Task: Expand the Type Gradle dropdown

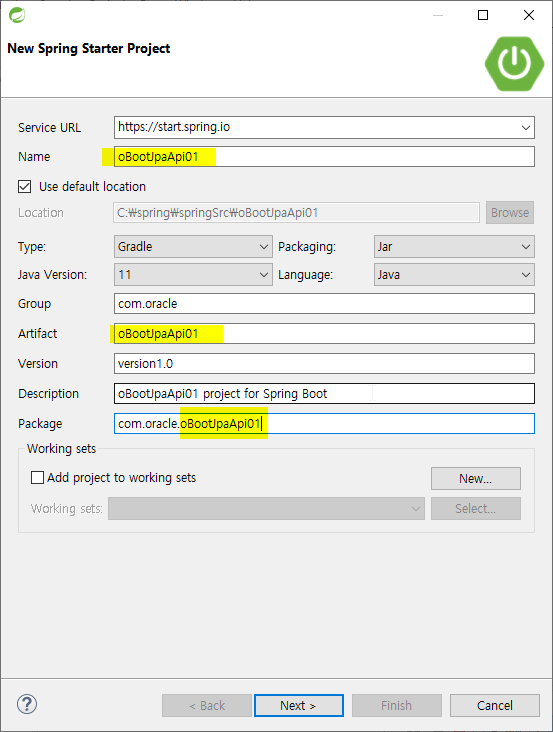Action: (x=193, y=246)
